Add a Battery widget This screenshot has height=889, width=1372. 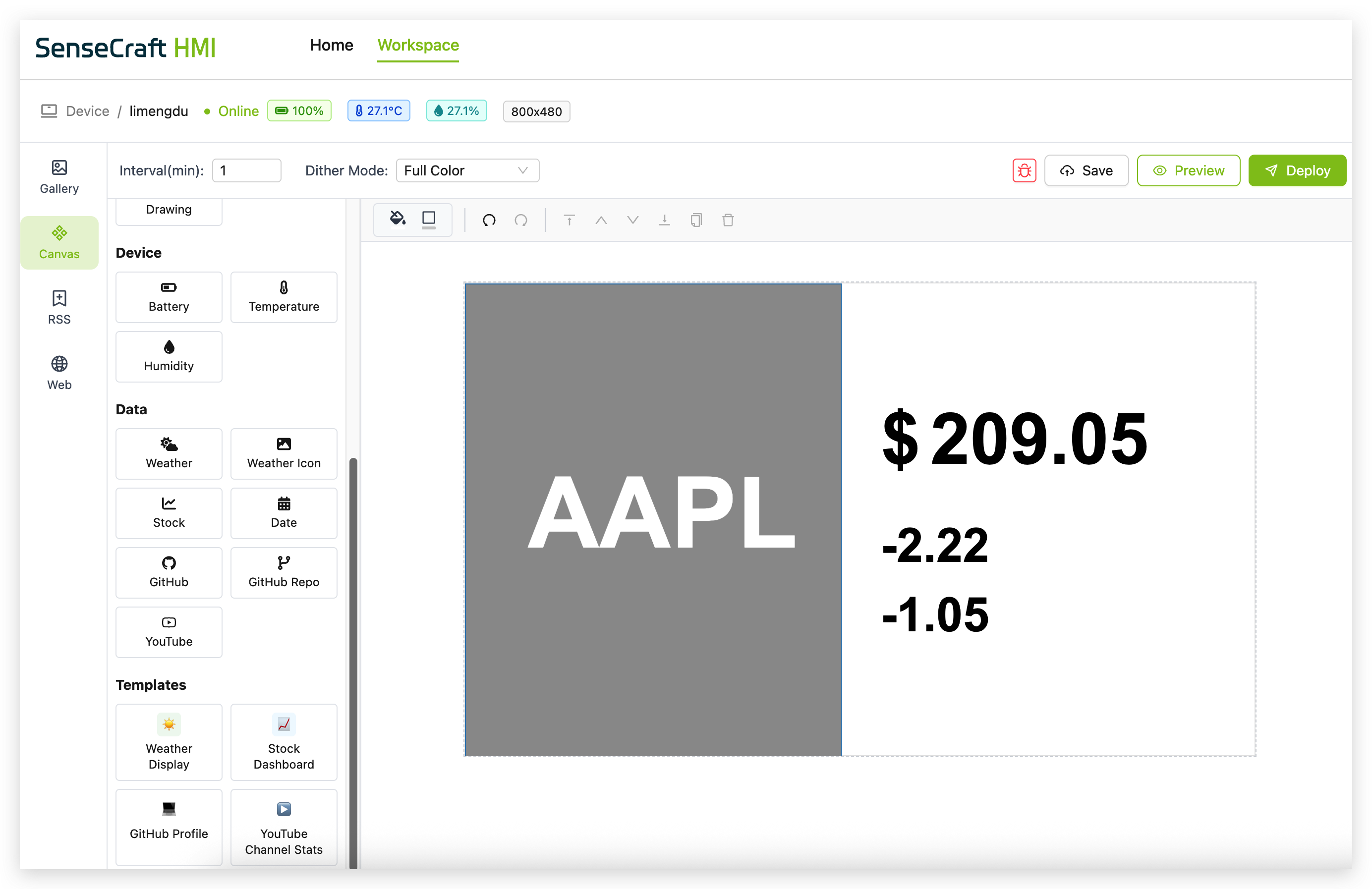point(169,297)
